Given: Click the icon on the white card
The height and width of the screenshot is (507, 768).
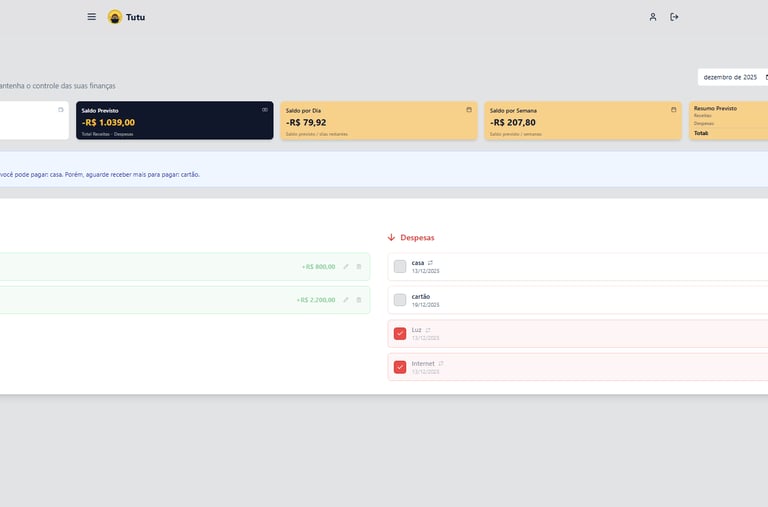Looking at the screenshot, I should tap(61, 110).
